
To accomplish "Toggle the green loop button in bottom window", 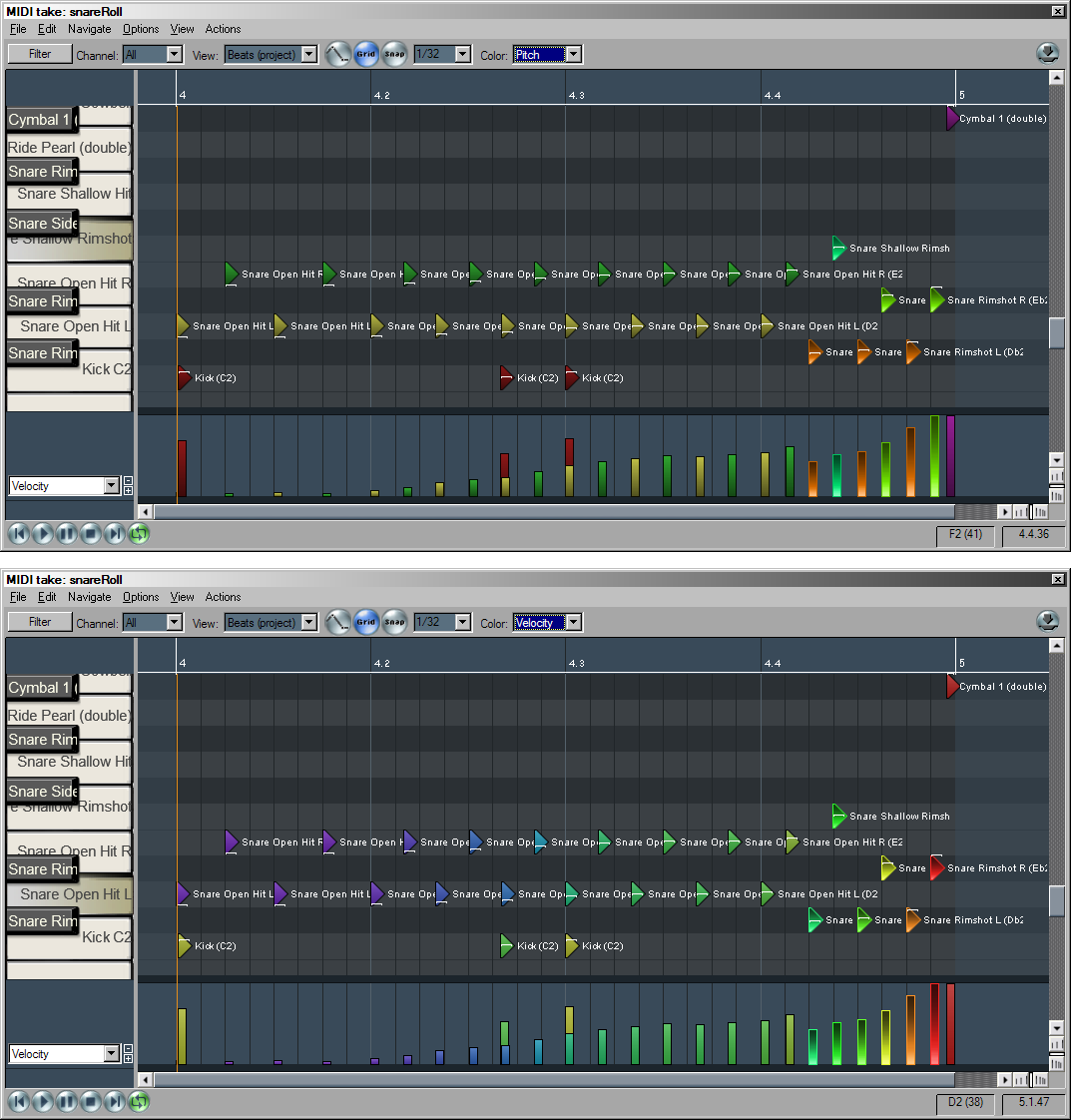I will [139, 1102].
